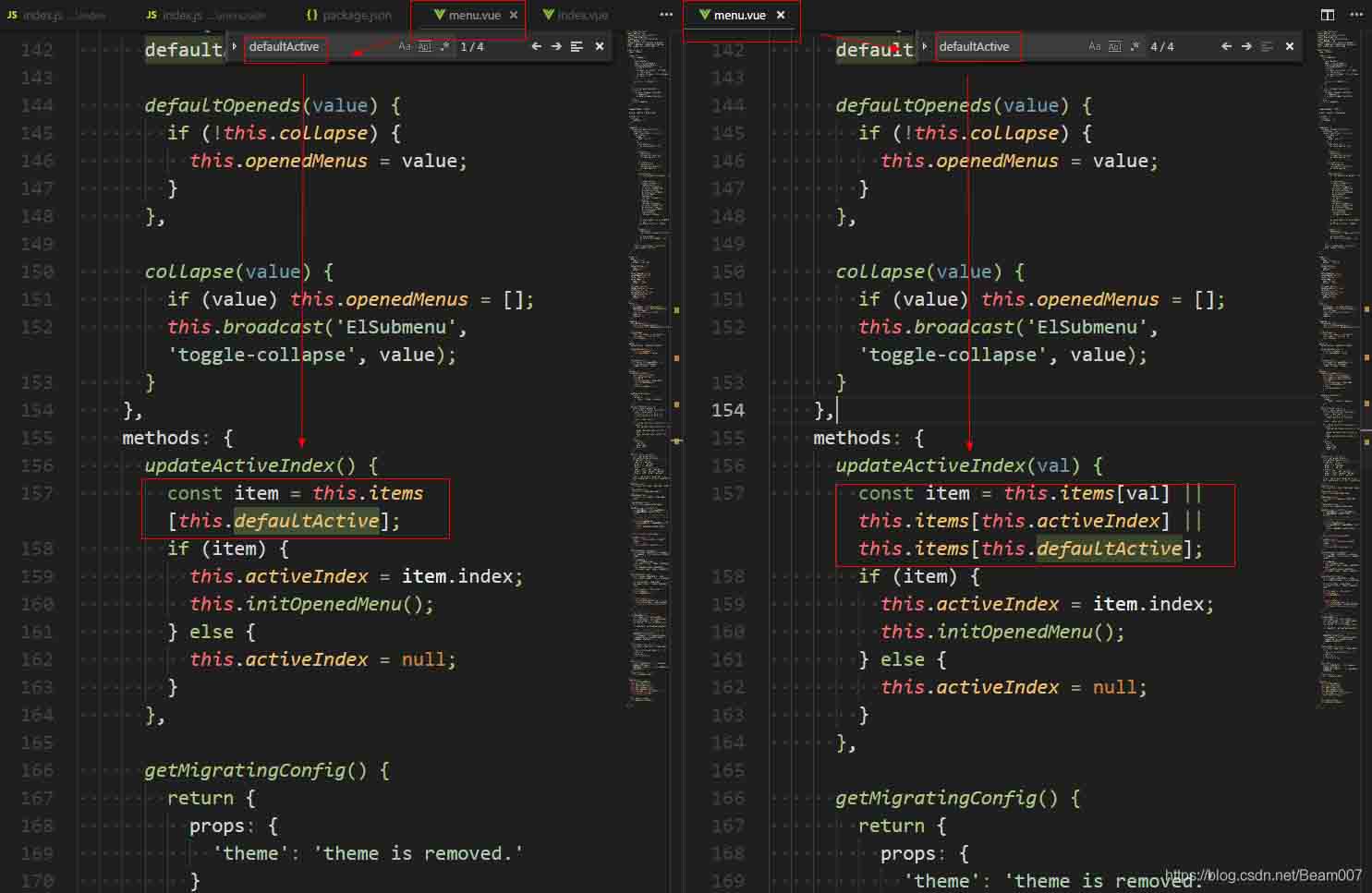The image size is (1372, 893).
Task: Click the defaultActive search field in right pane
Action: tap(1007, 46)
